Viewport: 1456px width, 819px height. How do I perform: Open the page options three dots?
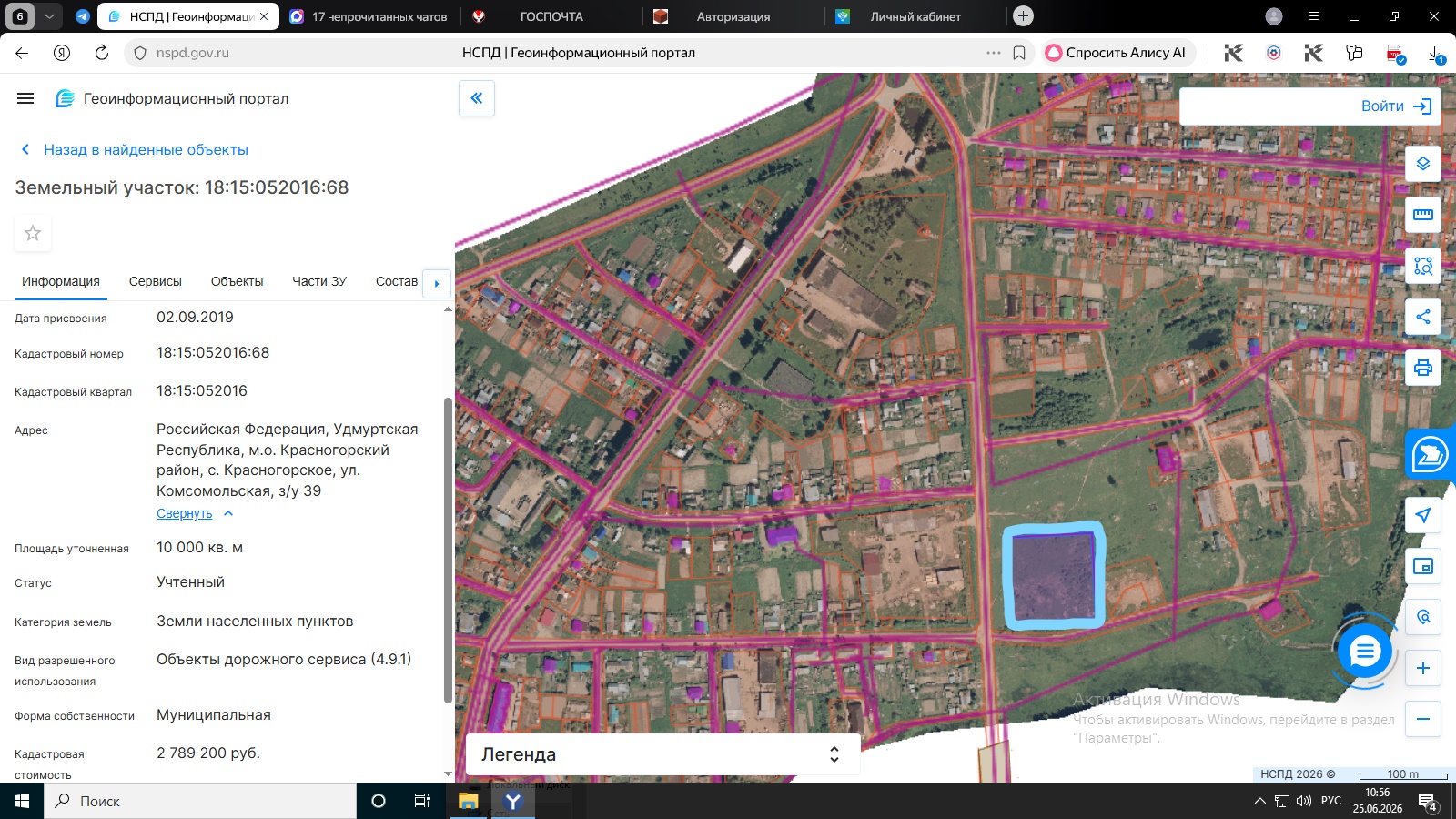pos(994,53)
